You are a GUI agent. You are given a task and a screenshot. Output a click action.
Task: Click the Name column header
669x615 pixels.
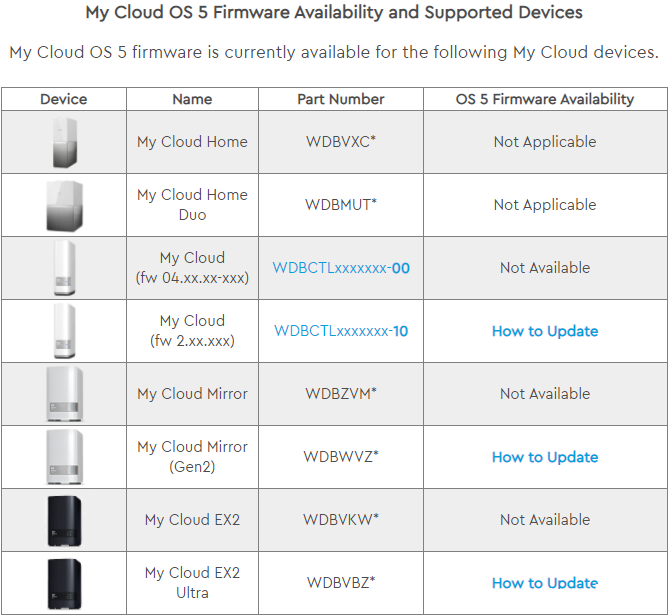[192, 99]
